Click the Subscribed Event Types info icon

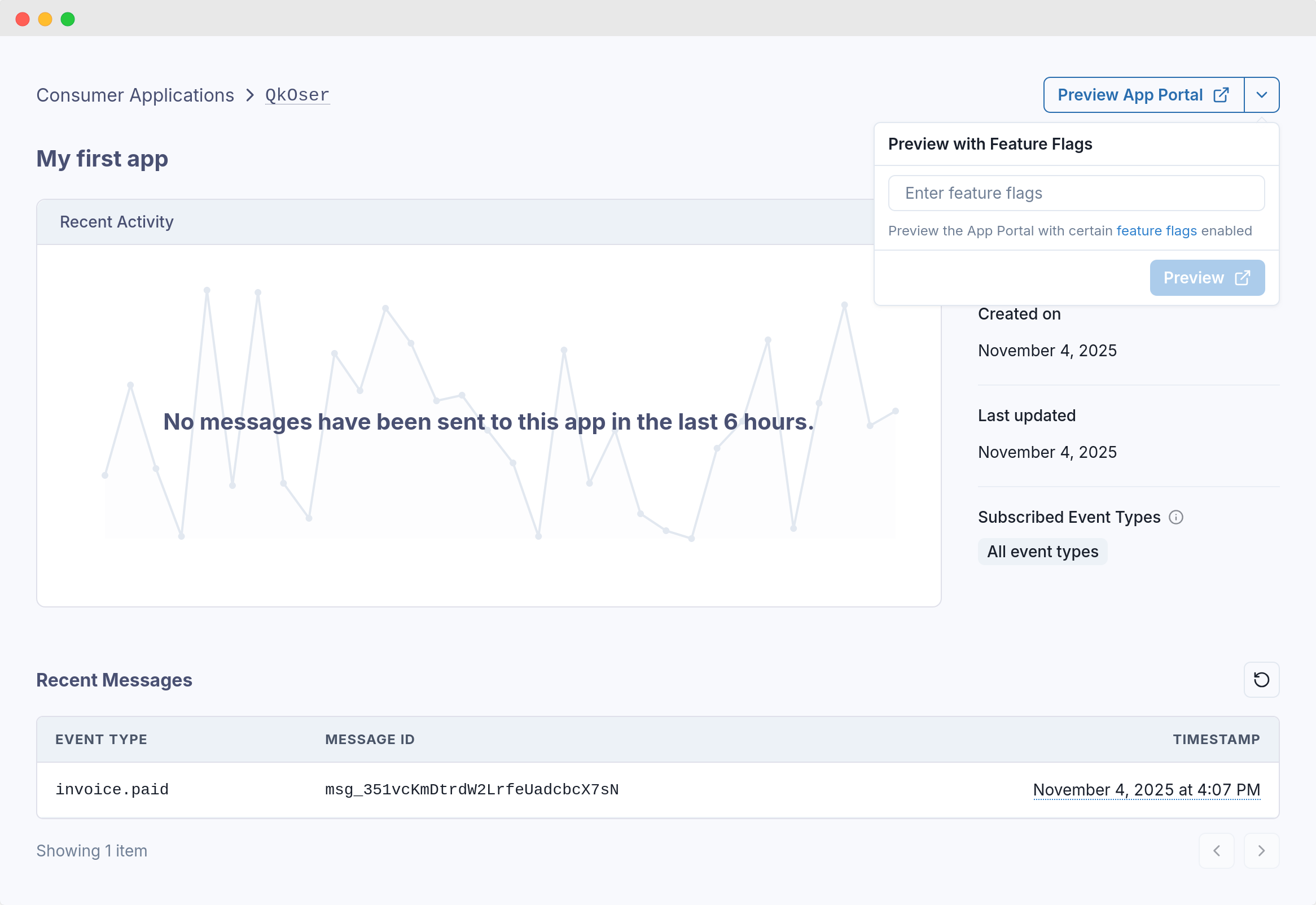pyautogui.click(x=1176, y=517)
